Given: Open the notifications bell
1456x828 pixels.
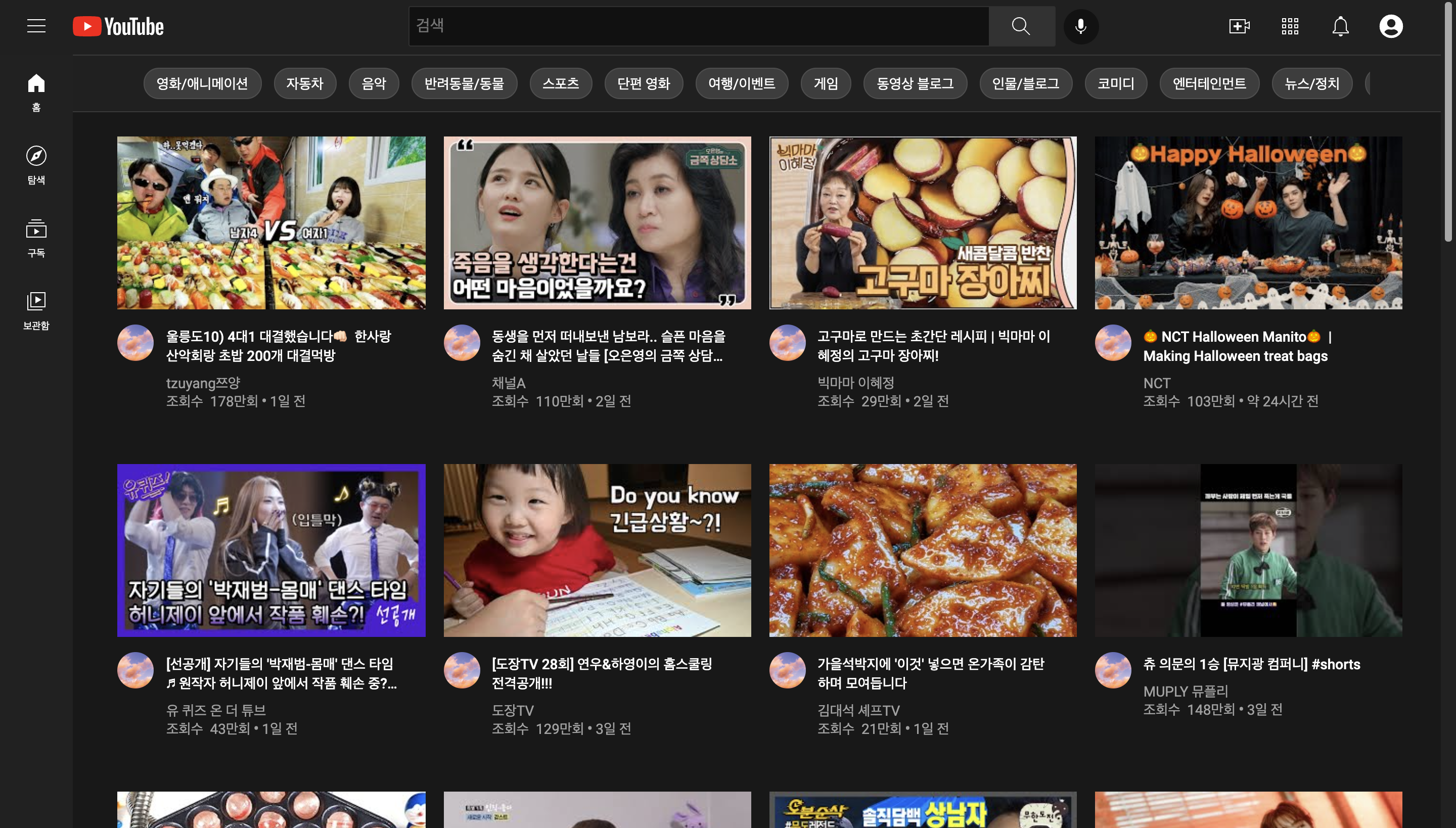Looking at the screenshot, I should 1340,26.
